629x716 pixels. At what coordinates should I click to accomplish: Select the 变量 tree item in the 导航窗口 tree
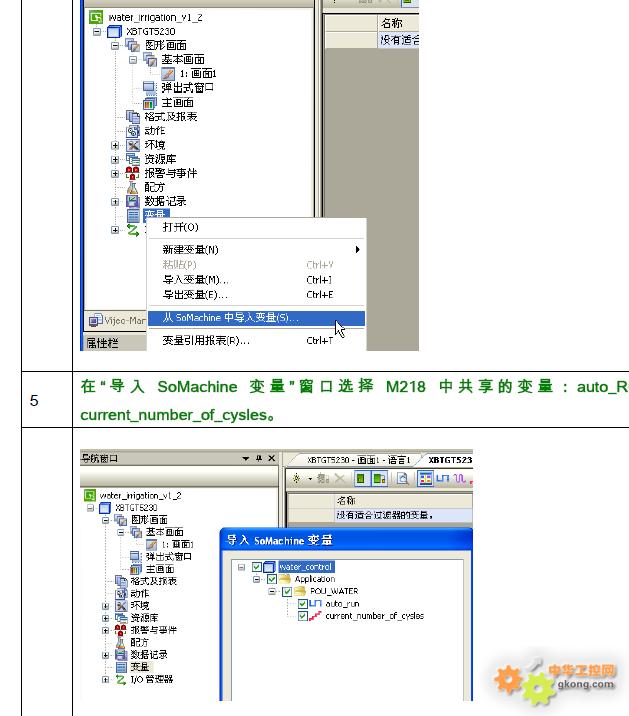pos(140,667)
